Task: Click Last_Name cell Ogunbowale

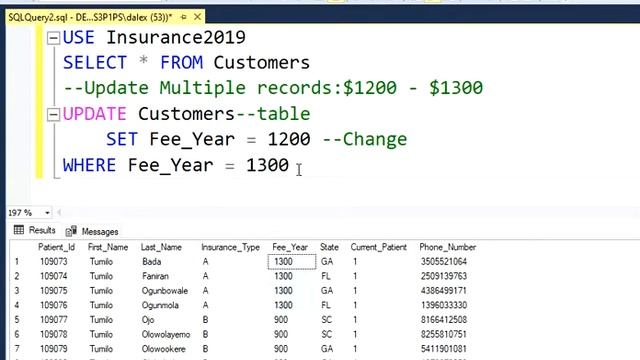Action: tap(165, 291)
